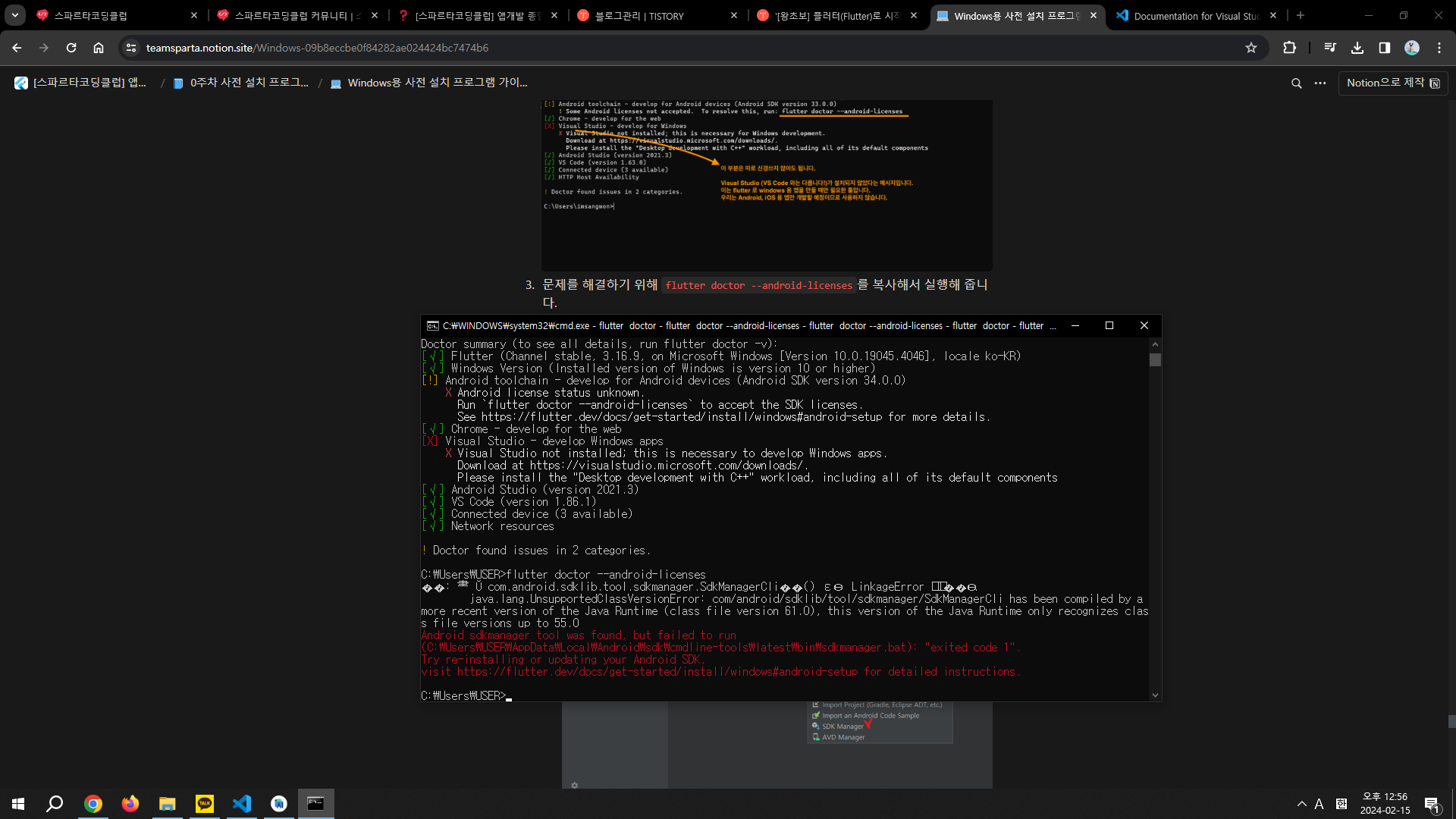Screen dimensions: 1456x819
Task: View site information for teamsparta.notion.site
Action: tap(131, 48)
